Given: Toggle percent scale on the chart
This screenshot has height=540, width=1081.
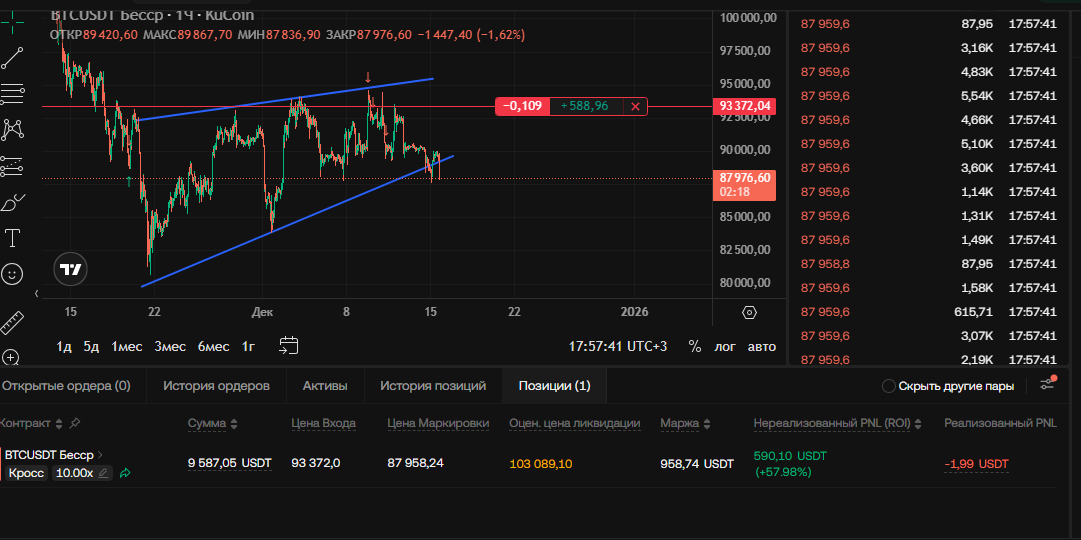Looking at the screenshot, I should (x=694, y=346).
